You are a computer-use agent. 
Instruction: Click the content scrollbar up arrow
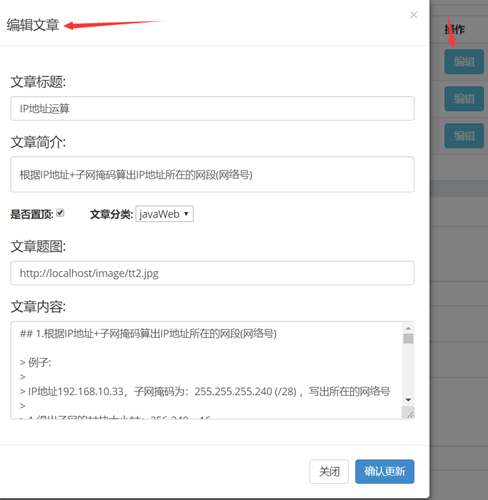tap(408, 328)
